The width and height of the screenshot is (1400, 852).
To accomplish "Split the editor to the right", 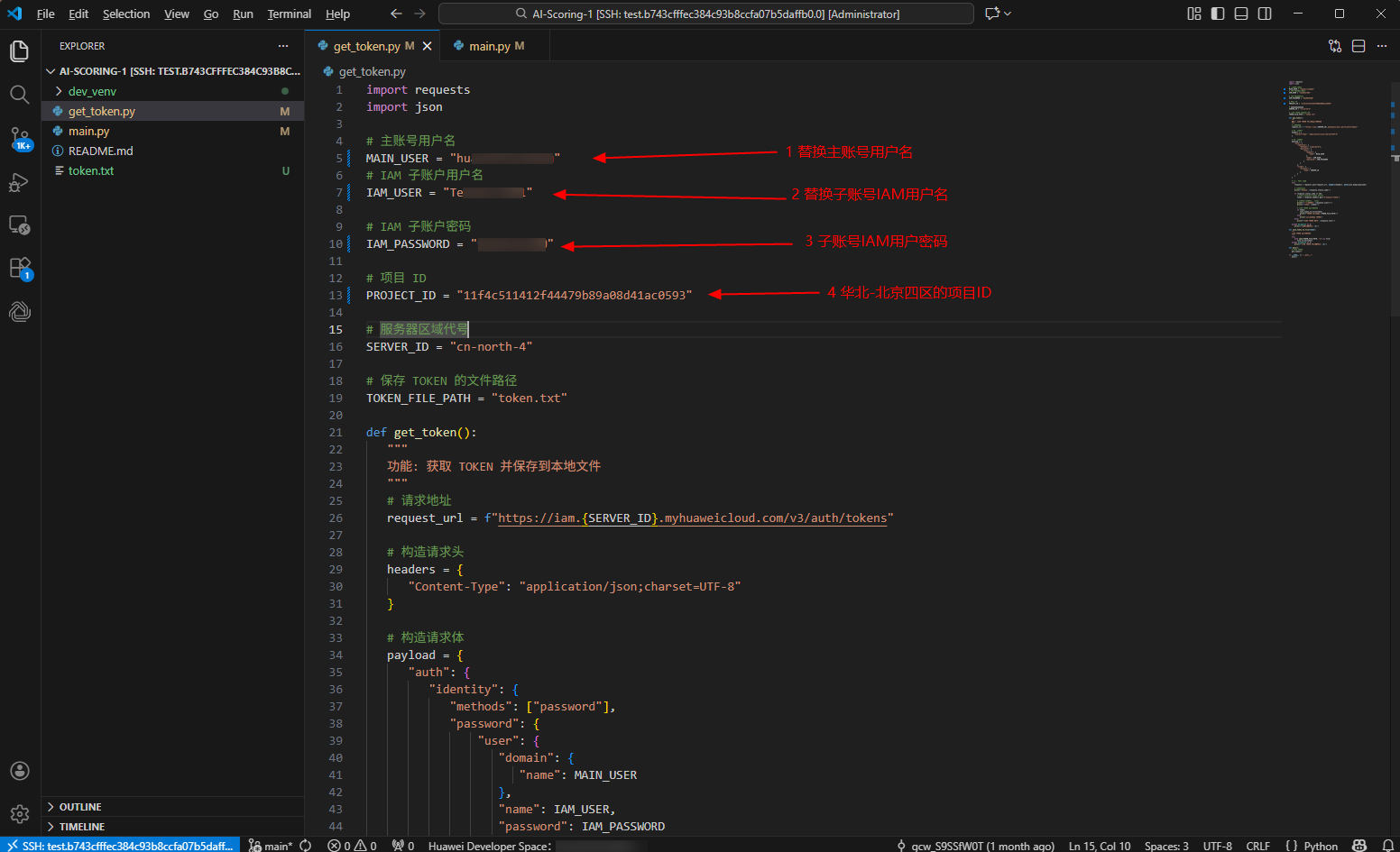I will (1359, 46).
